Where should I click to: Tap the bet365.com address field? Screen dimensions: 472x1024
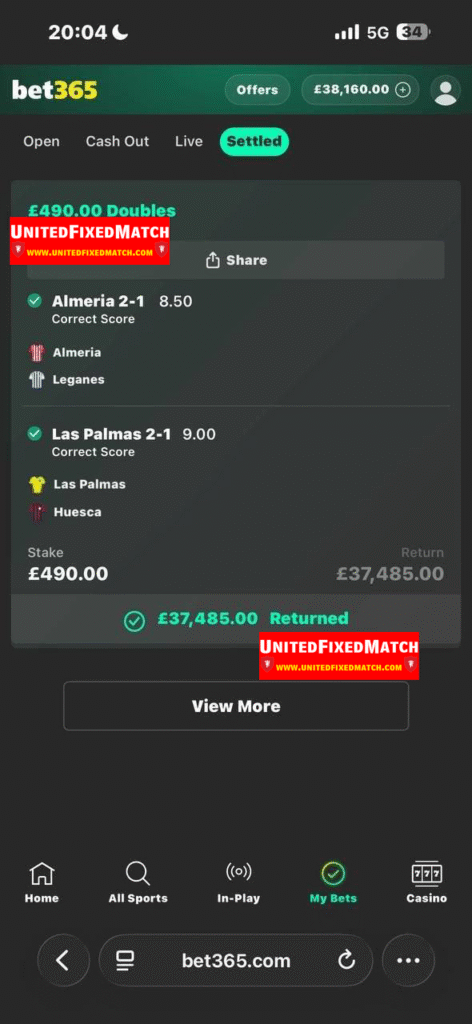tap(236, 960)
